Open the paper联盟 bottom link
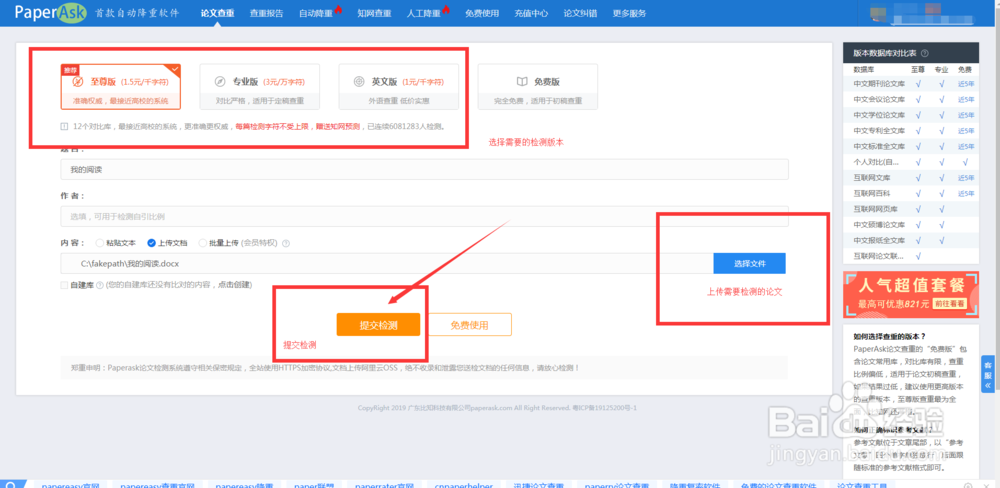1000x488 pixels. (x=314, y=485)
